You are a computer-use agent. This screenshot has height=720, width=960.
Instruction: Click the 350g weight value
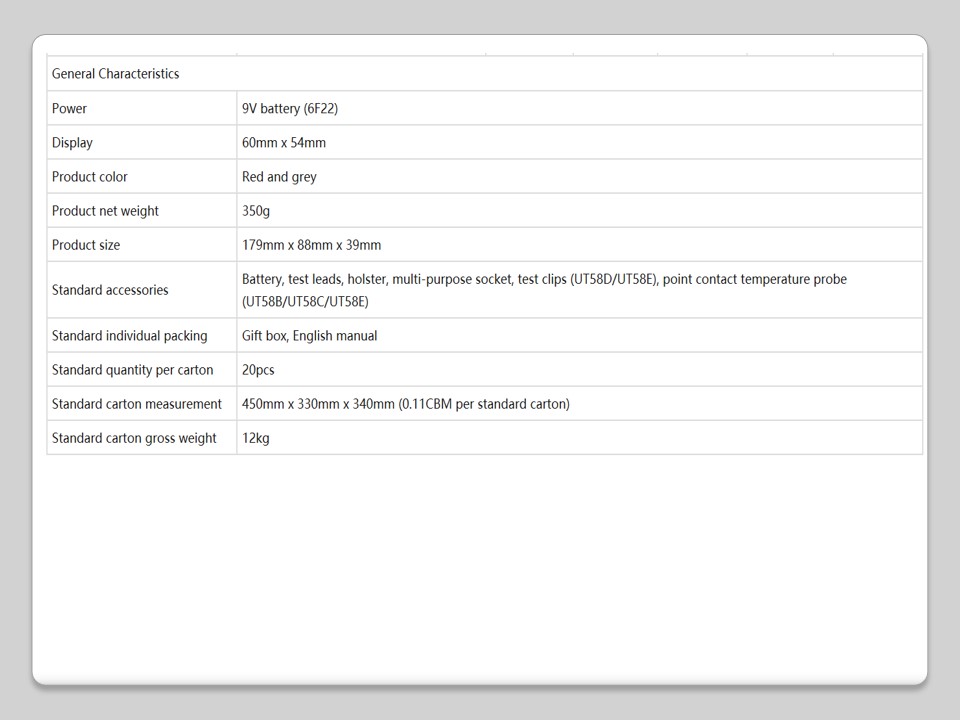[x=256, y=211]
